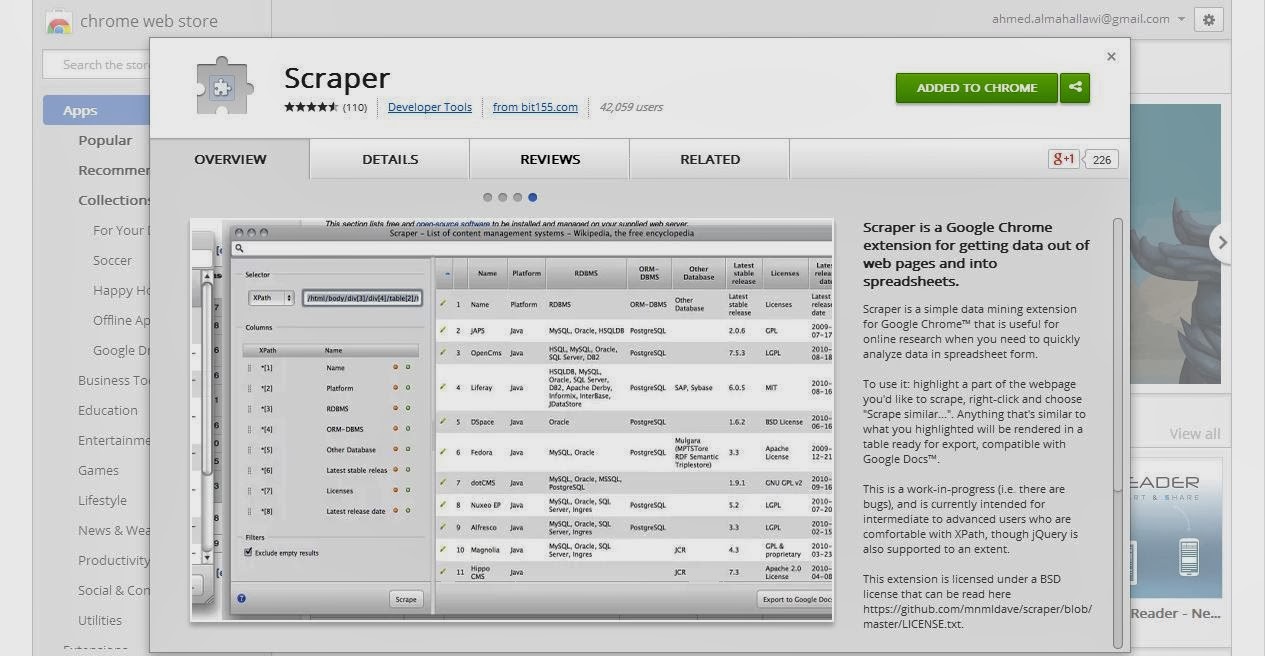Select the fourth screenshot indicator dot
The width and height of the screenshot is (1265, 656).
click(x=532, y=197)
